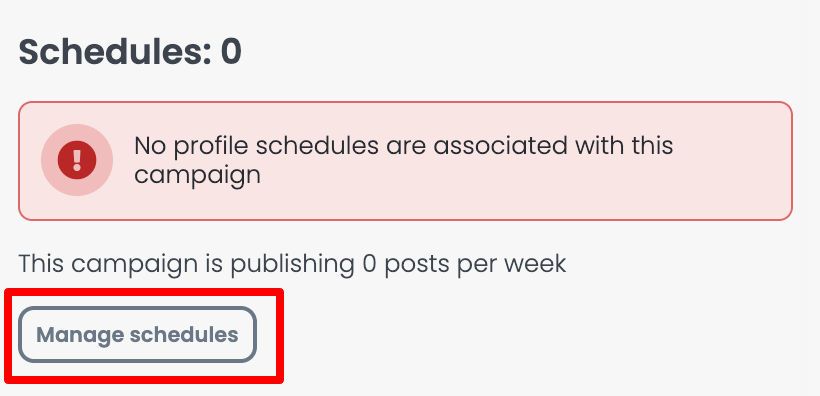Image resolution: width=820 pixels, height=396 pixels.
Task: Click the 'posts per week' wording
Action: 475,264
